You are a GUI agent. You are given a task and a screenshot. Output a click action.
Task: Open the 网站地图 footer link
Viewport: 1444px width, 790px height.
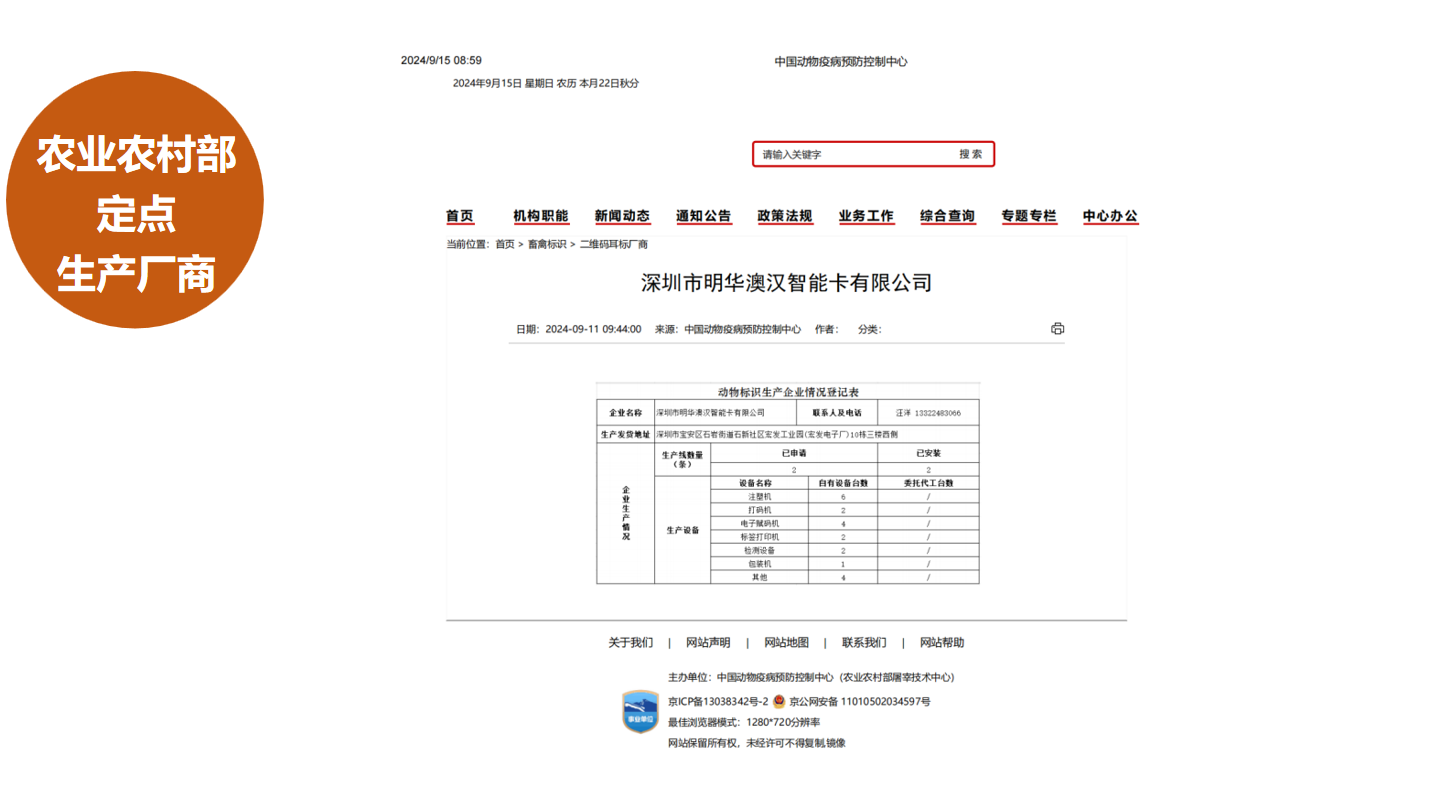tap(787, 643)
